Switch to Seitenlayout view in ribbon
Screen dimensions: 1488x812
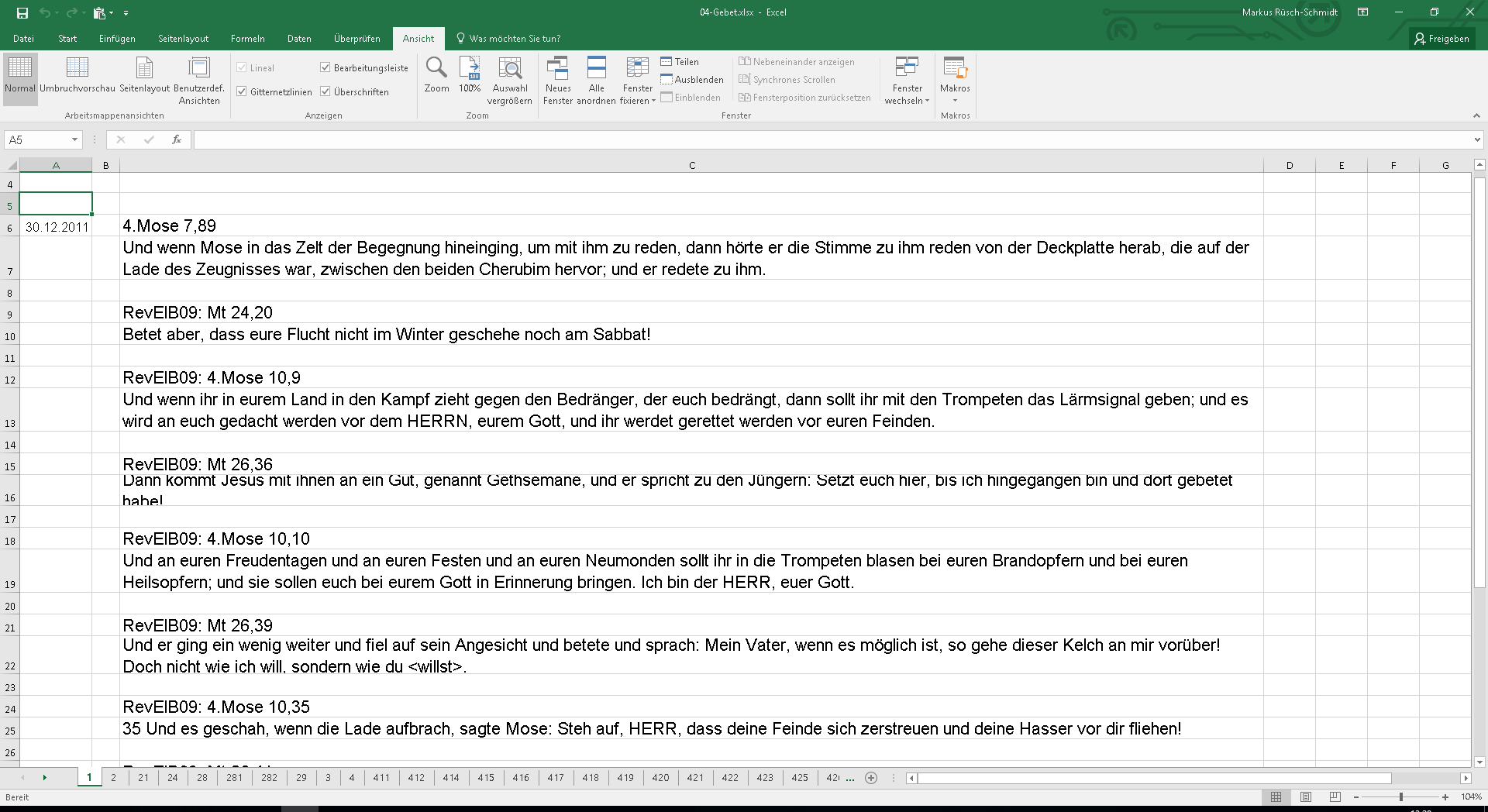point(144,75)
